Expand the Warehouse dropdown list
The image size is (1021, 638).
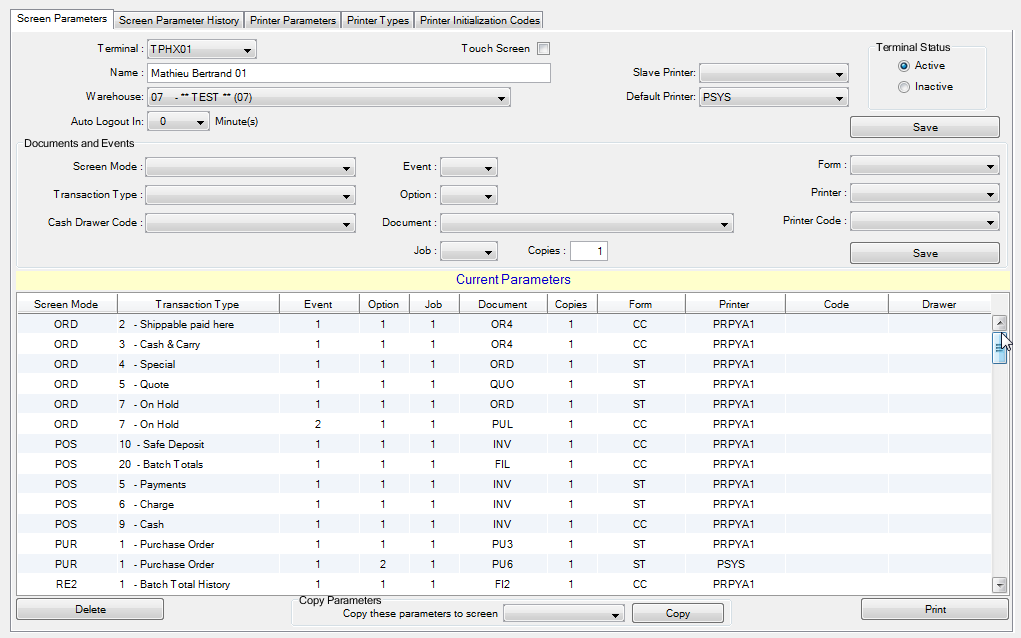pyautogui.click(x=502, y=98)
